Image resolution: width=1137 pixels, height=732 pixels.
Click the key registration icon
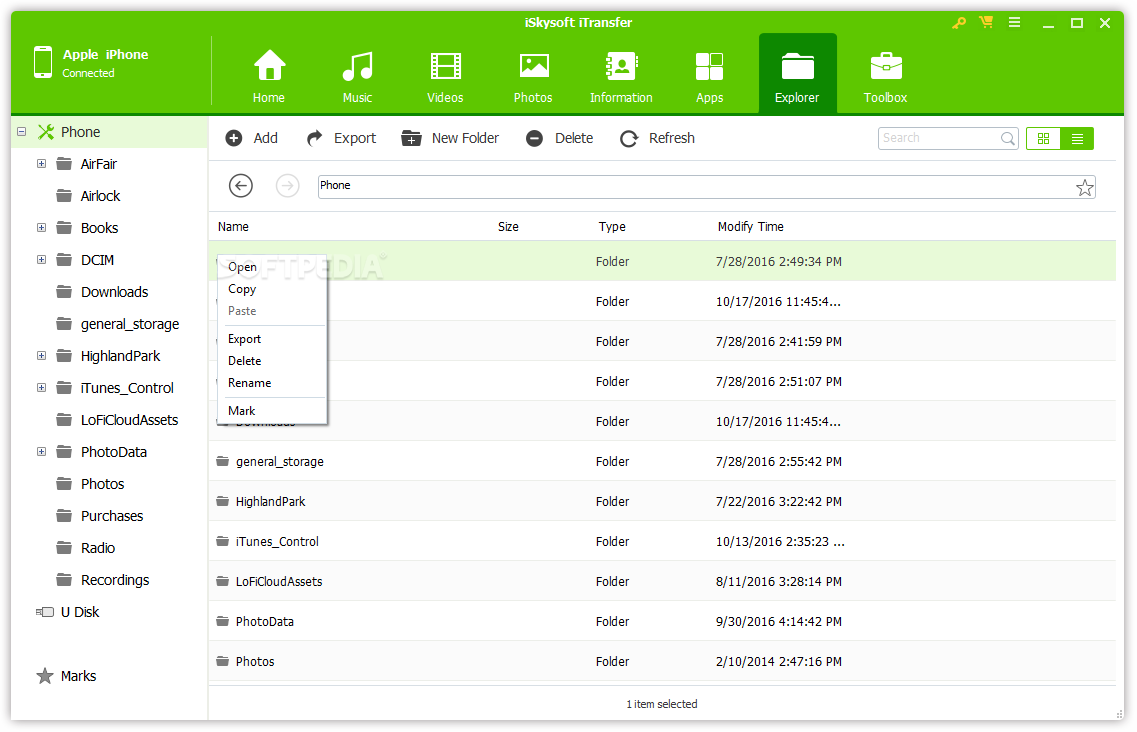[x=959, y=22]
